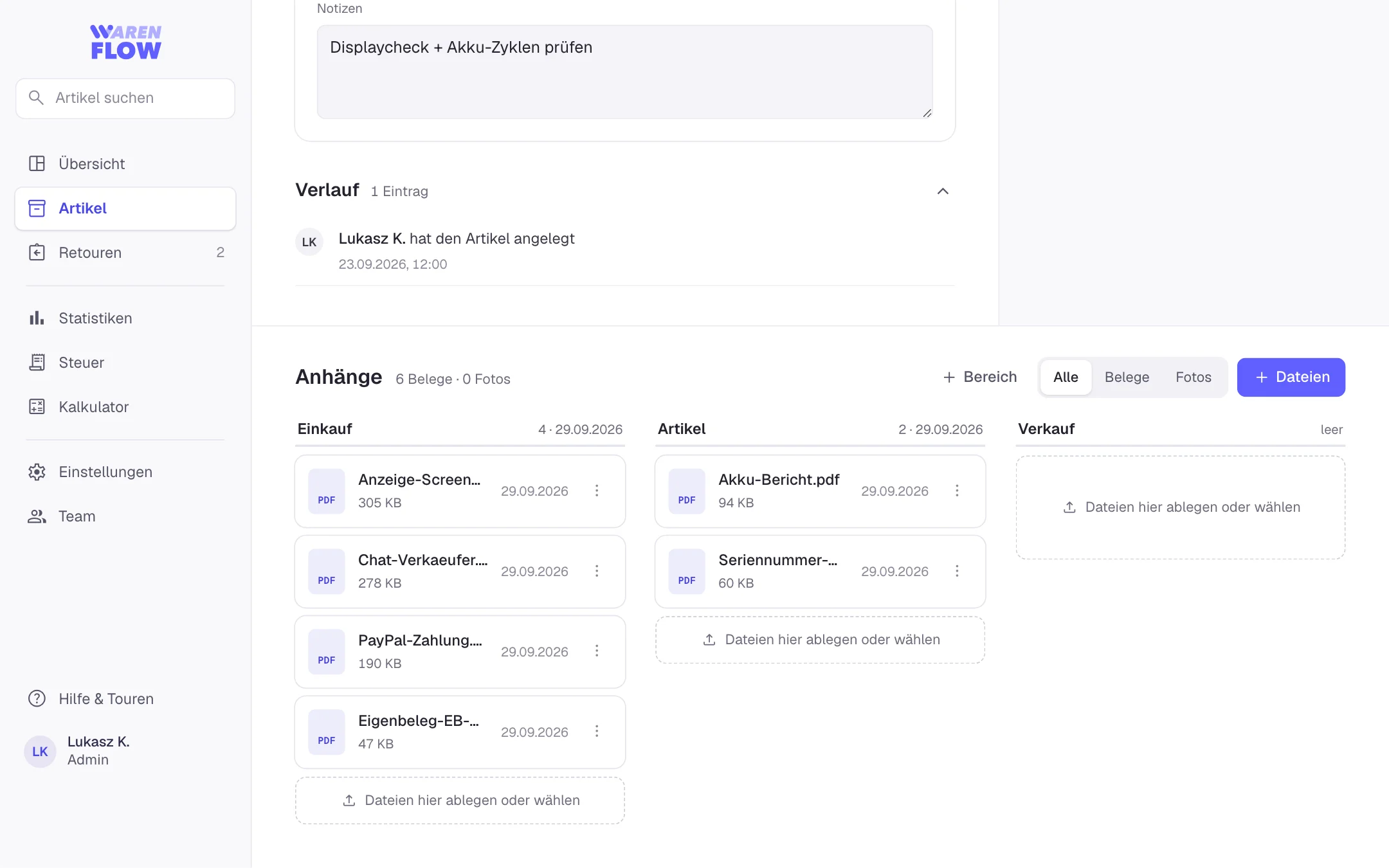Switch to the Fotos filter tab
The width and height of the screenshot is (1389, 868).
1194,377
